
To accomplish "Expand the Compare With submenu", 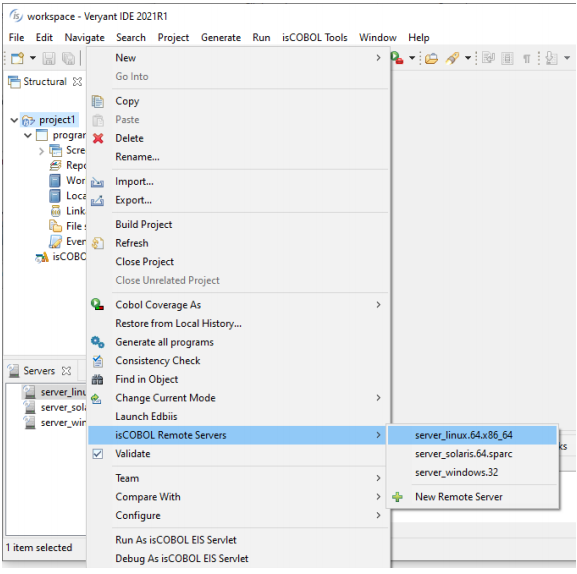I will click(x=238, y=497).
